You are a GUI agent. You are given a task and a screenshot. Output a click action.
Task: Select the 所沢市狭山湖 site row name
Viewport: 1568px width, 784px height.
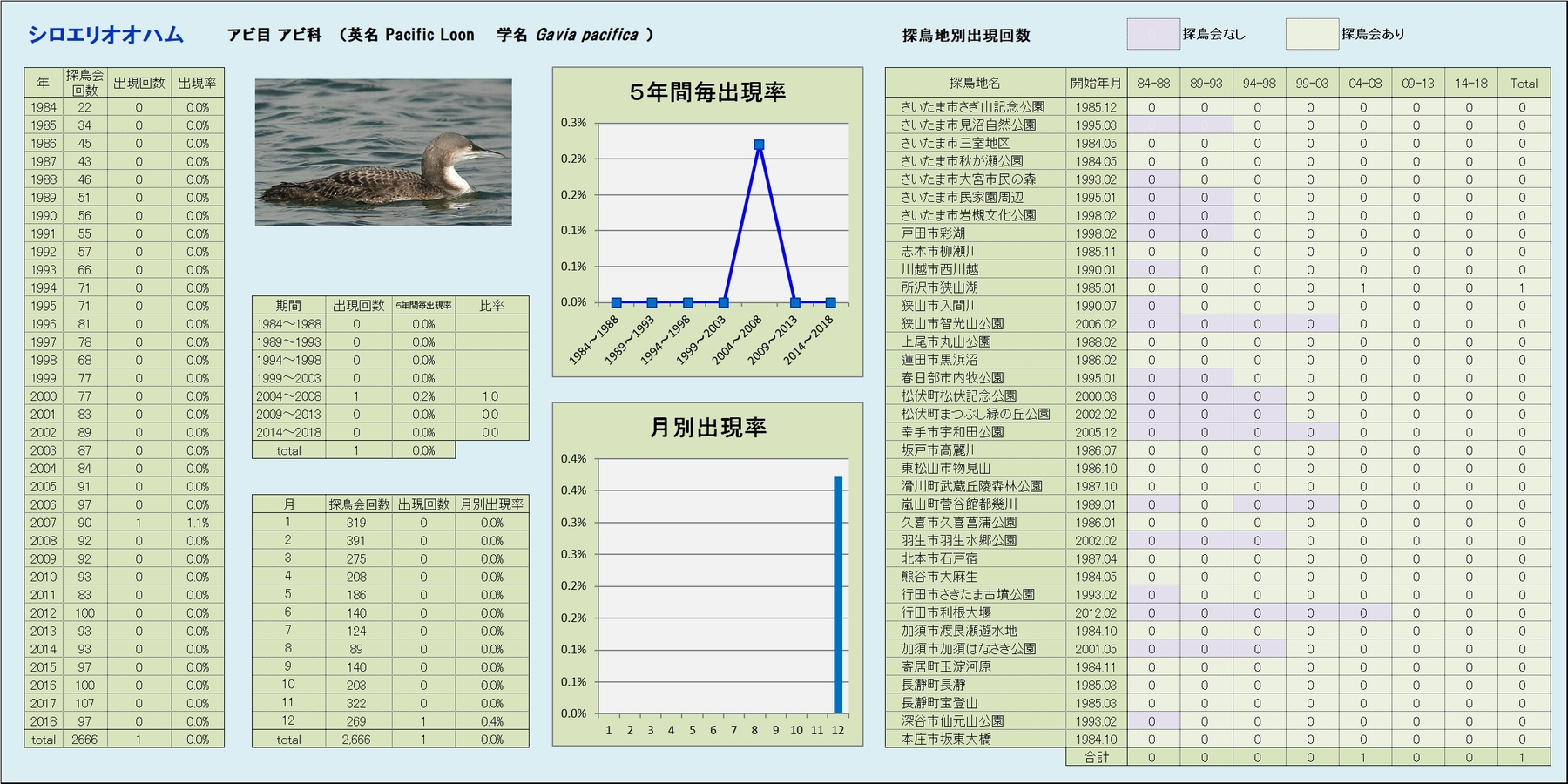point(939,287)
